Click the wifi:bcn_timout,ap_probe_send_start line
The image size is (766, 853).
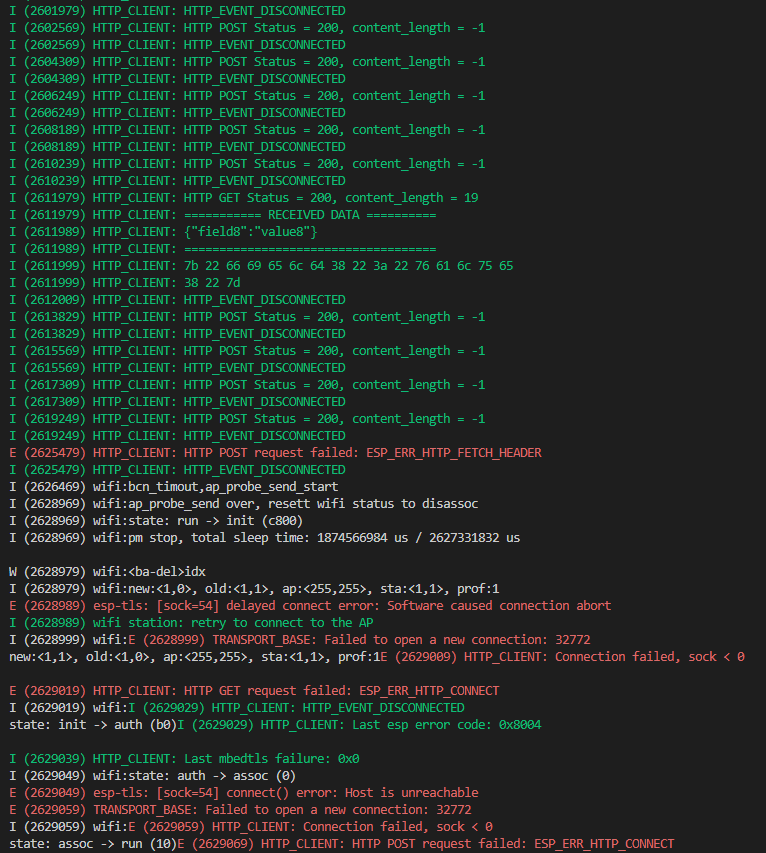pyautogui.click(x=174, y=486)
